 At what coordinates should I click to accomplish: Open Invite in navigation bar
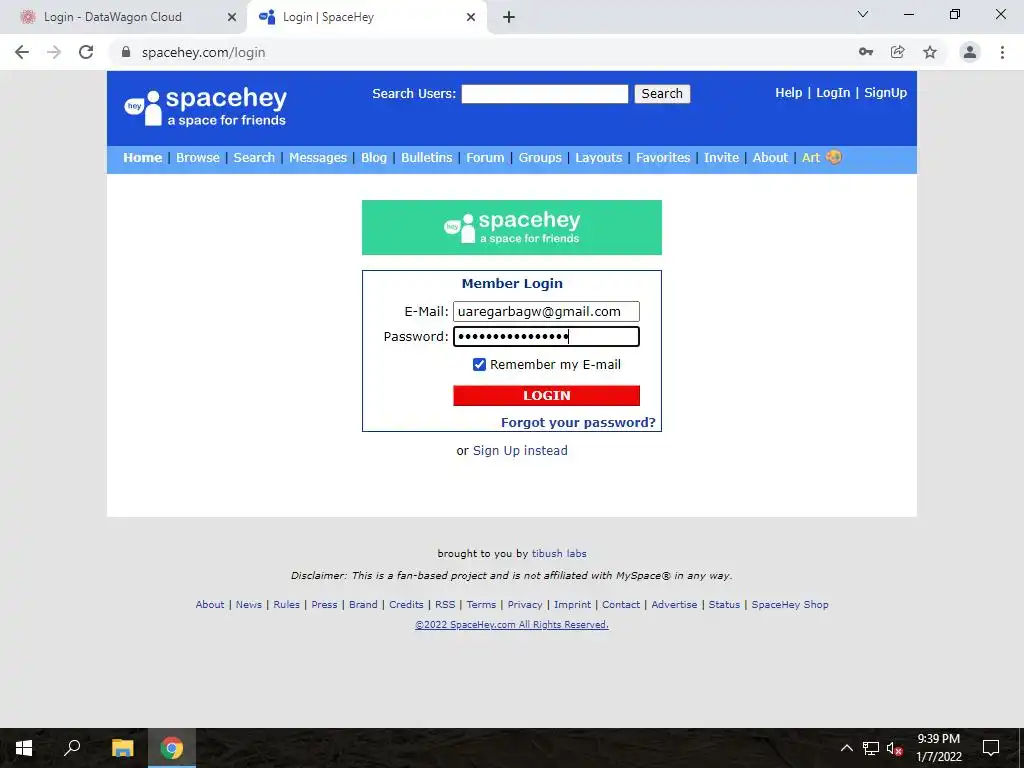pos(721,157)
